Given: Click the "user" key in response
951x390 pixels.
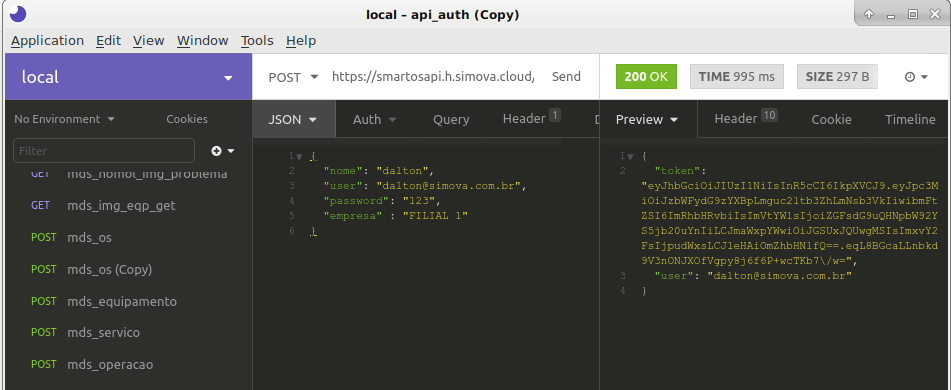Looking at the screenshot, I should coord(674,276).
